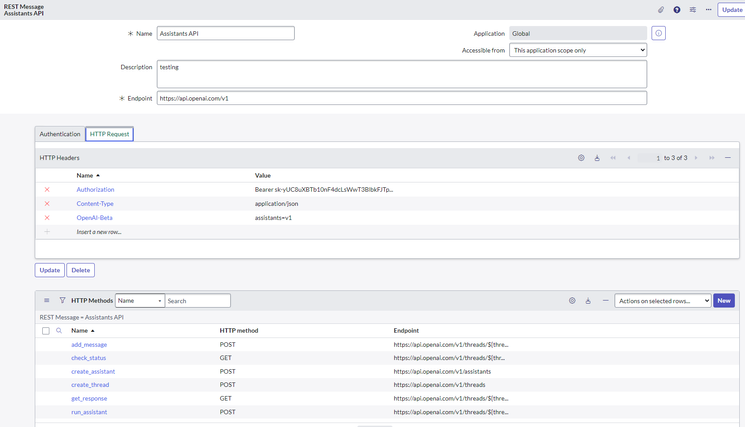Open the check_status method

pyautogui.click(x=88, y=358)
